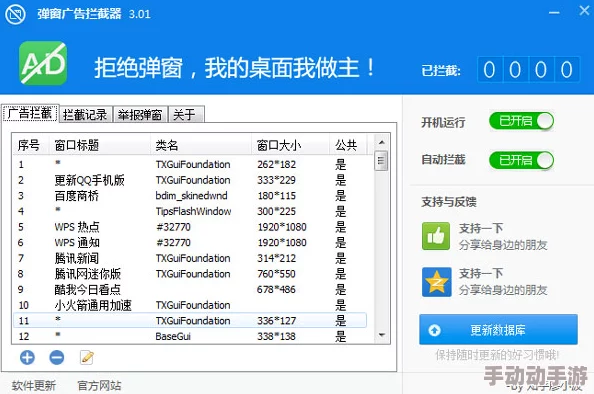Close the ad blocker window
This screenshot has height=394, width=594.
(584, 11)
